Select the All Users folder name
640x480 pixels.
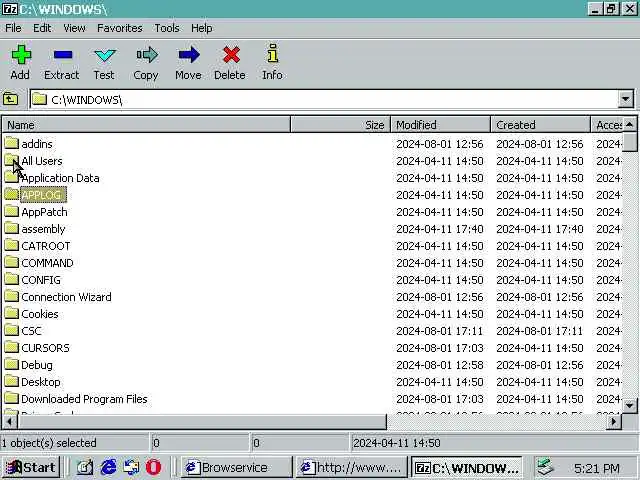click(42, 161)
